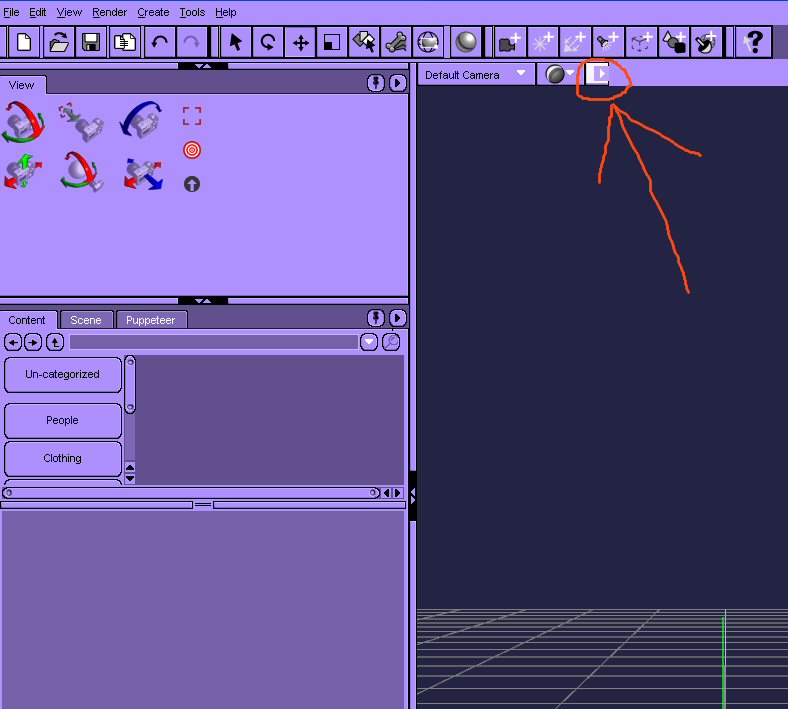The height and width of the screenshot is (709, 788).
Task: Create a new distant light
Action: tap(575, 42)
